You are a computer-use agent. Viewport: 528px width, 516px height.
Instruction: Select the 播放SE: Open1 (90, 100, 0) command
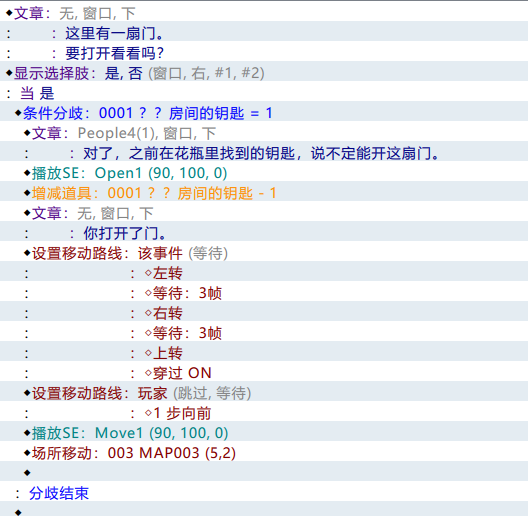coord(264,171)
